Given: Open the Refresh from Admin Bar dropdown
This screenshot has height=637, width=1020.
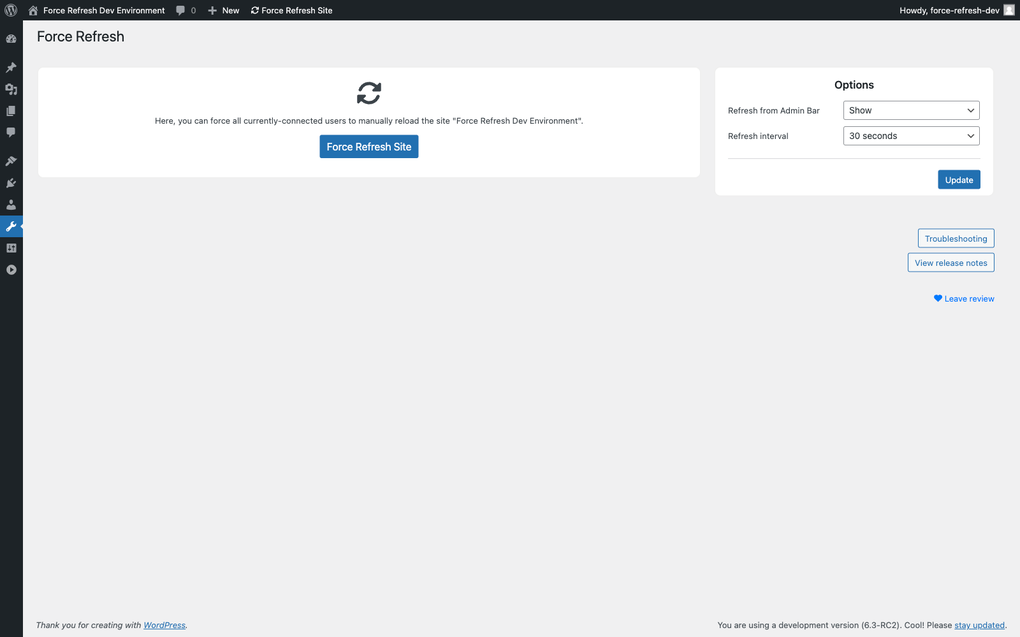Looking at the screenshot, I should pyautogui.click(x=910, y=110).
